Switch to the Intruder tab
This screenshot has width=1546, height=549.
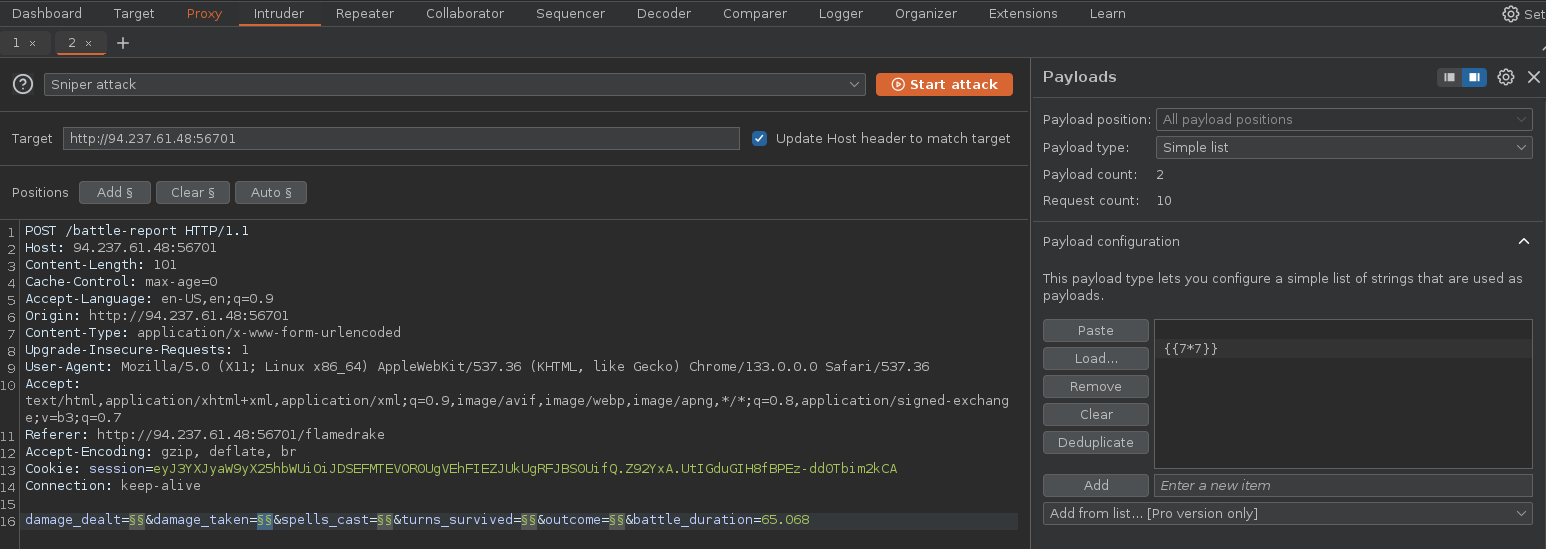279,14
